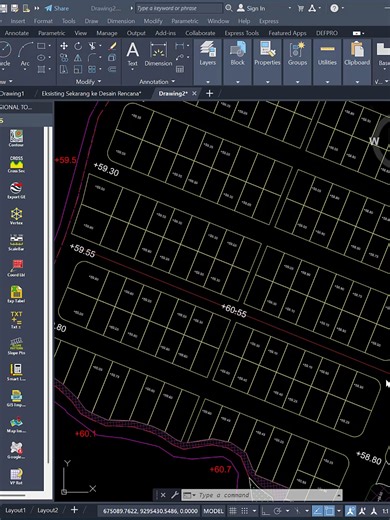Open the Dimension menu
Image resolution: width=390 pixels, height=520 pixels.
(x=121, y=21)
